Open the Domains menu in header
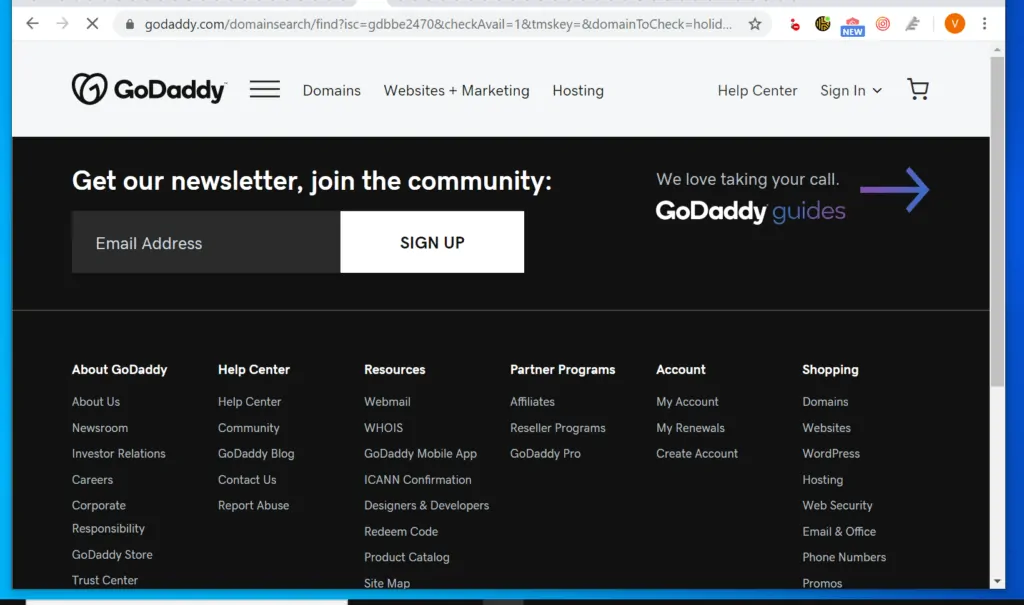The image size is (1024, 605). 331,91
